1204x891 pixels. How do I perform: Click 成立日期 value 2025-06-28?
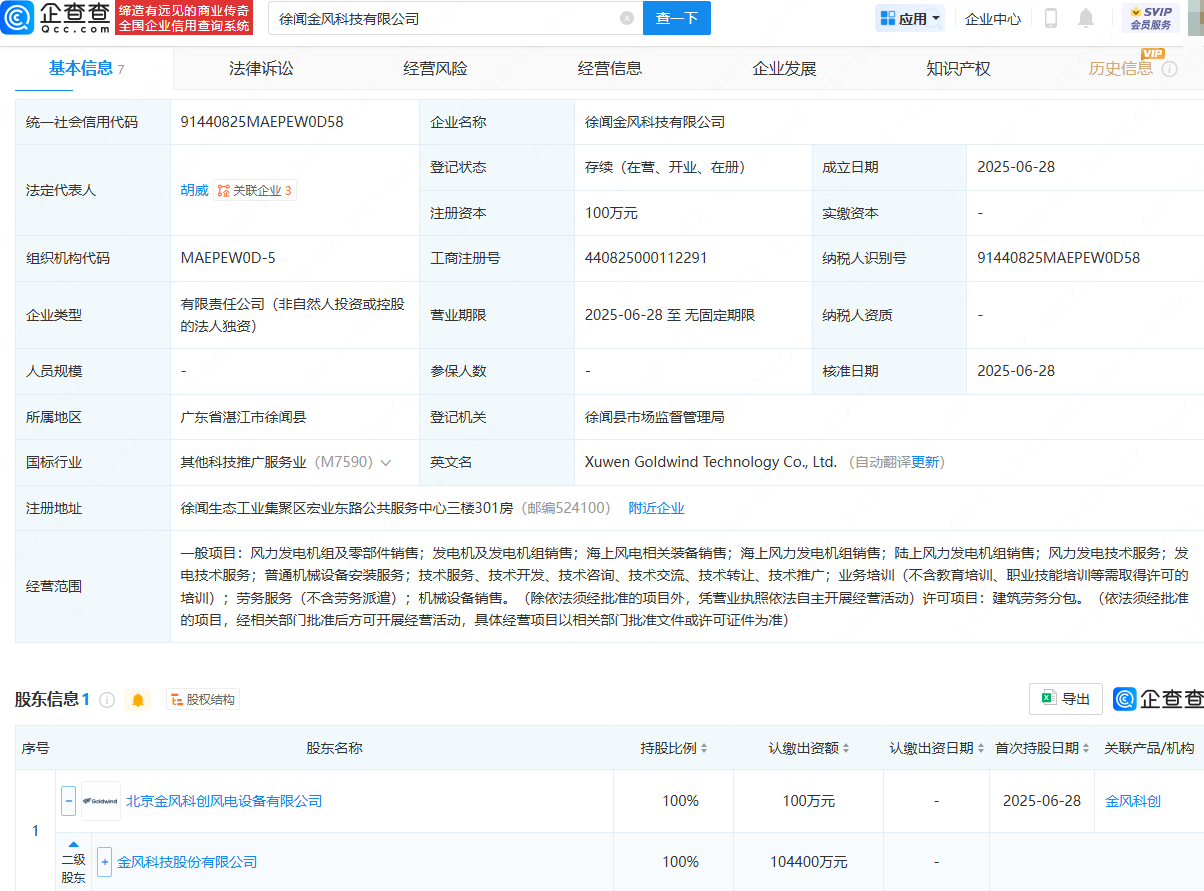click(1016, 167)
